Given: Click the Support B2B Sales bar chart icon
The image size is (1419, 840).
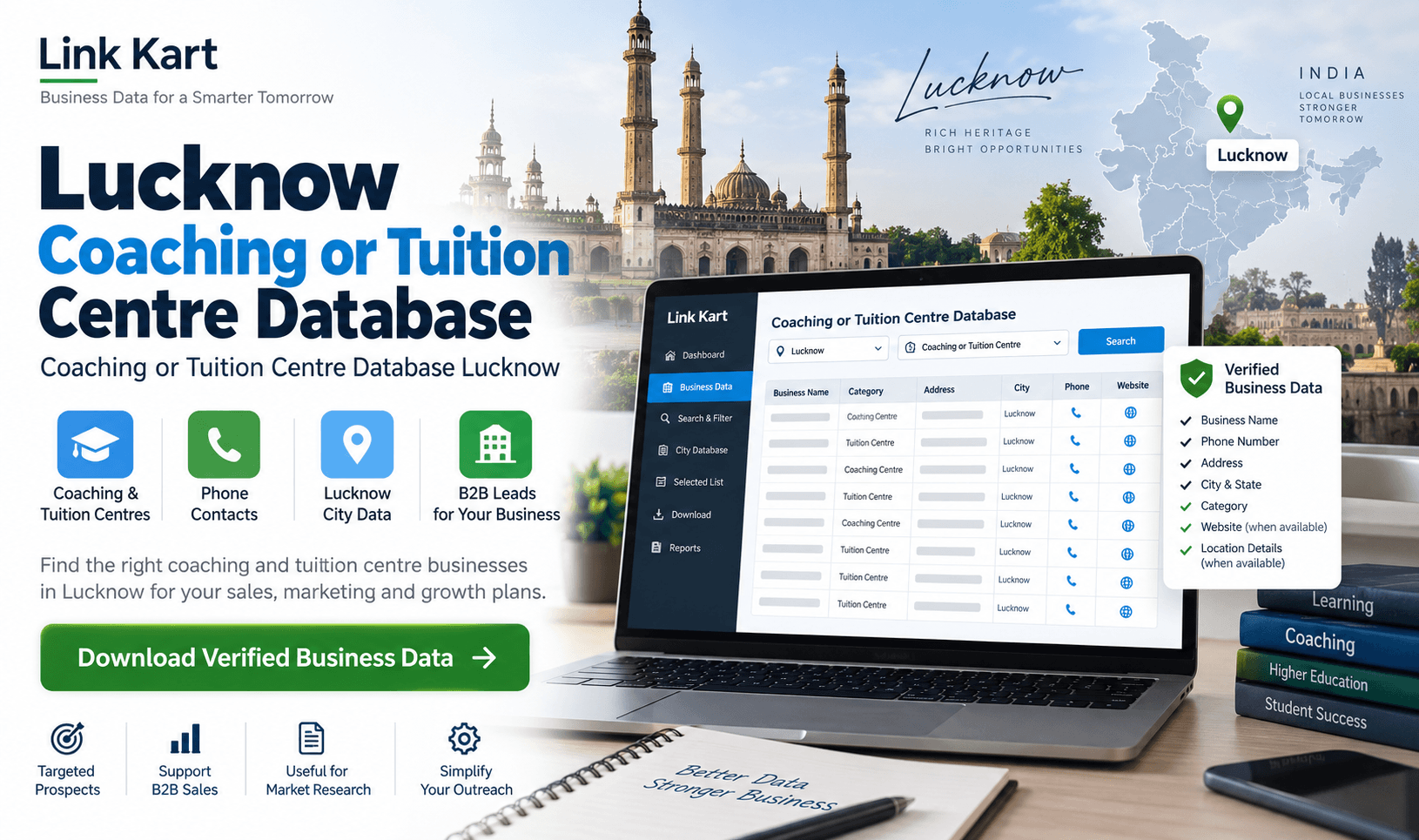Looking at the screenshot, I should tap(185, 738).
